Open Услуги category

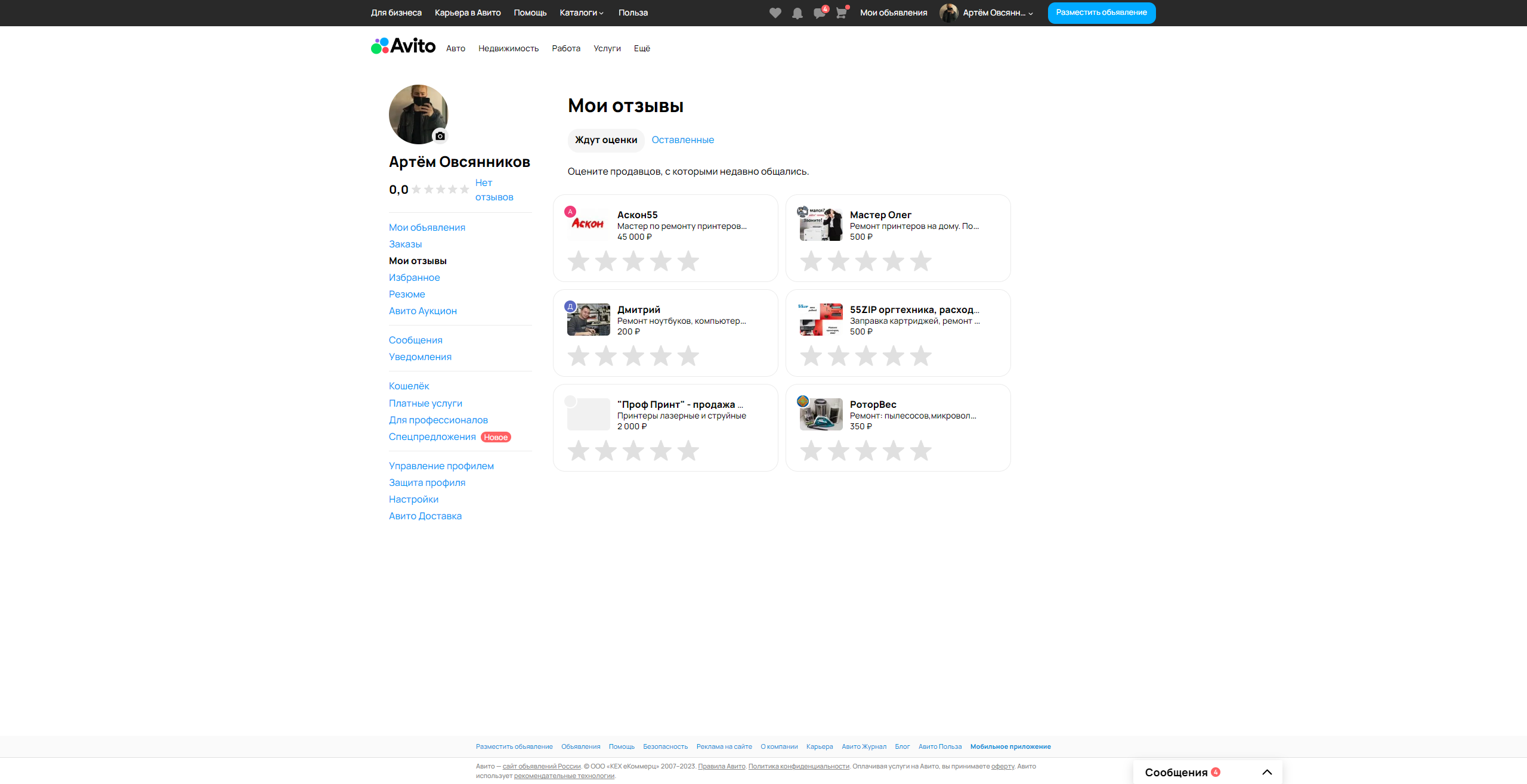[607, 48]
